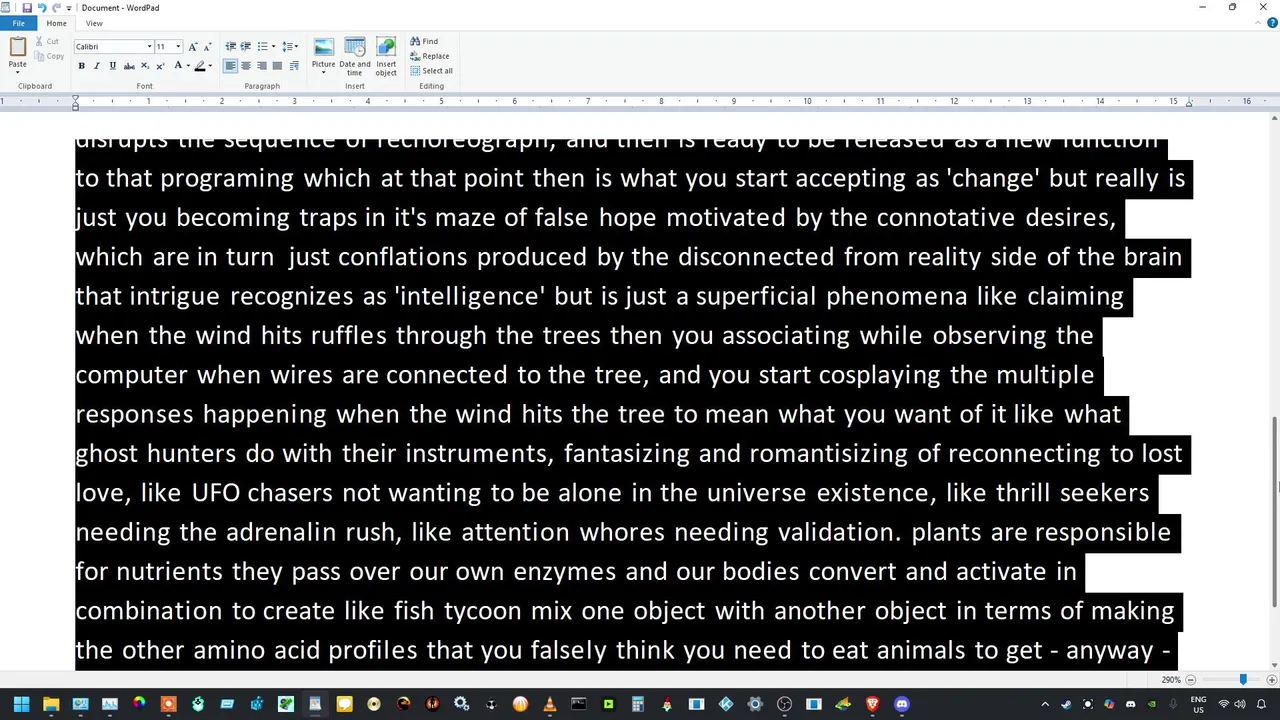Insert a Picture from the ribbon

tap(323, 47)
